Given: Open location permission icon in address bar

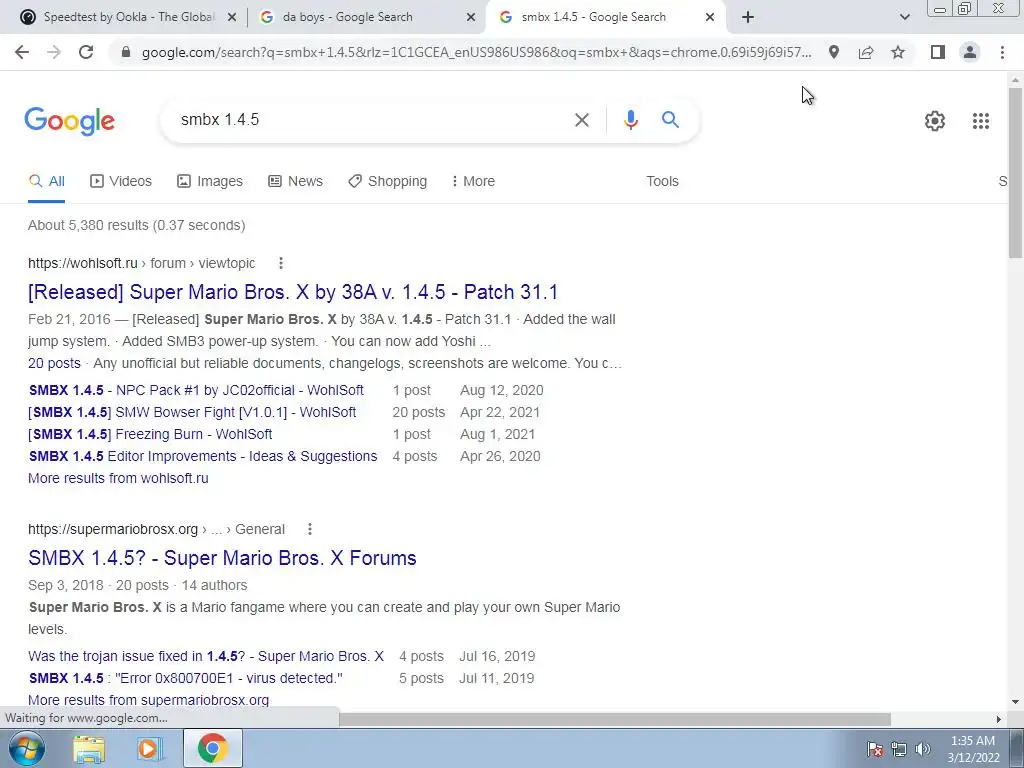Looking at the screenshot, I should 834,52.
